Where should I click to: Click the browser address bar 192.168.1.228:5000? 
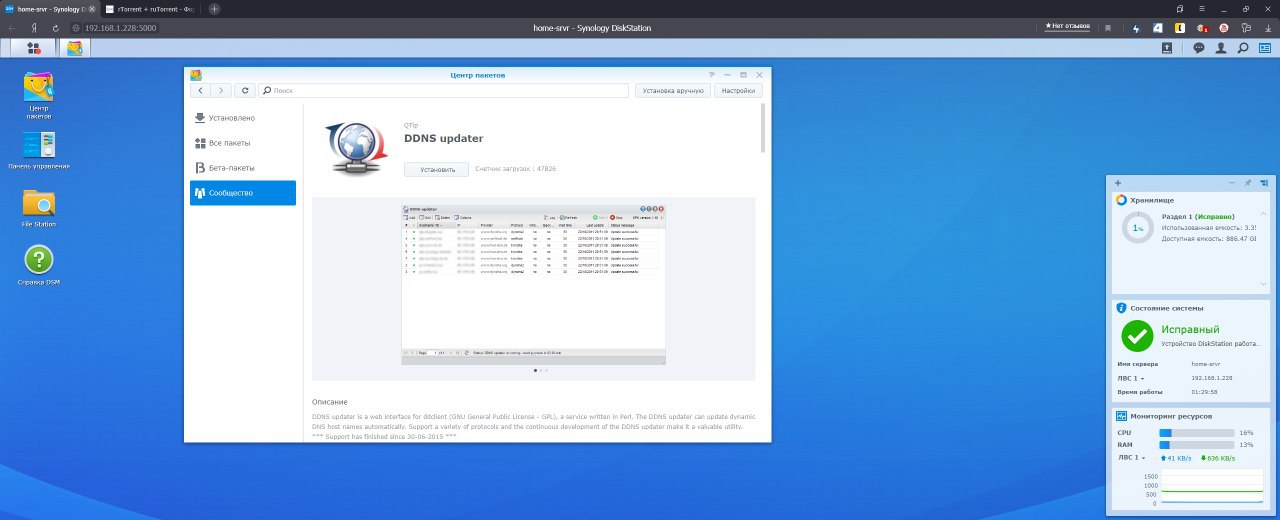[120, 28]
